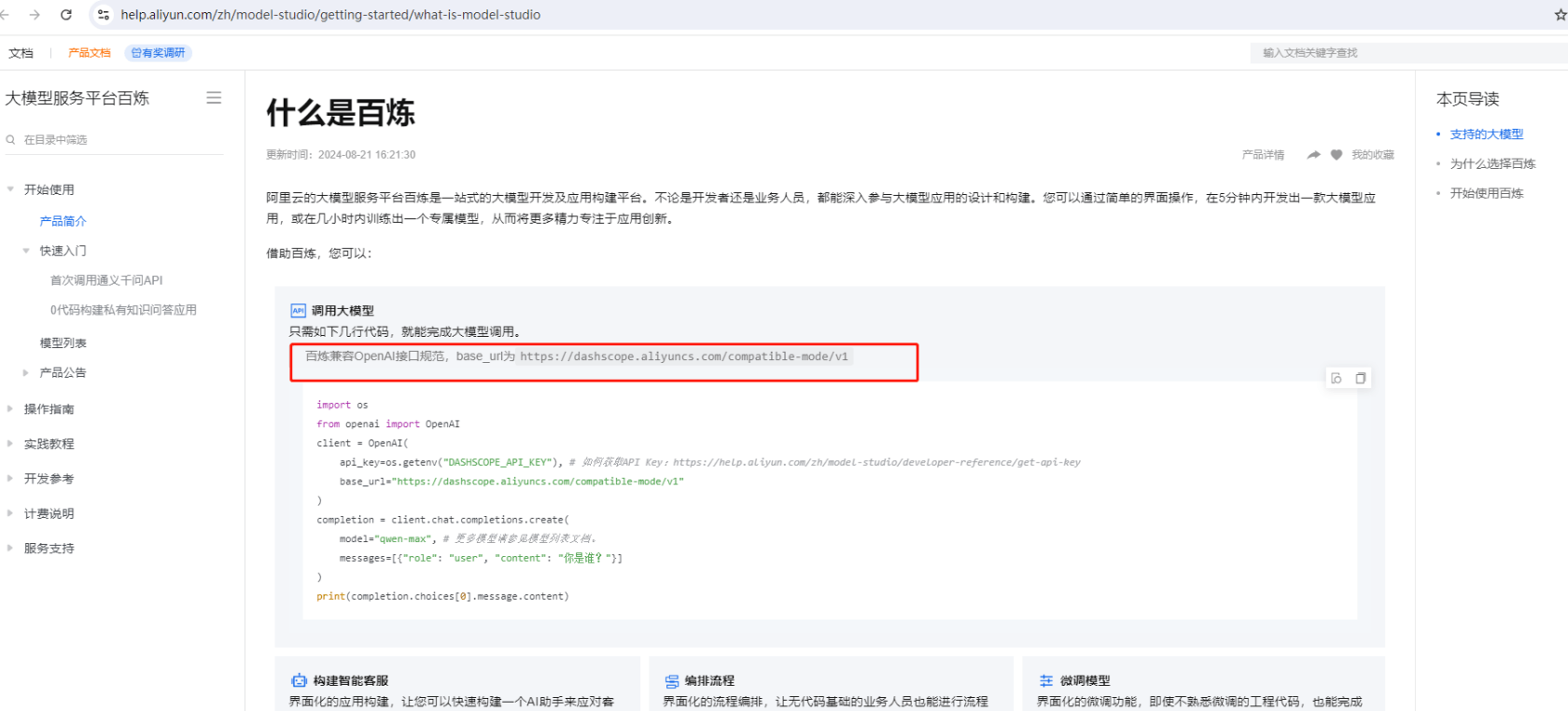Collapse the 开始使用 section arrow

click(10, 189)
